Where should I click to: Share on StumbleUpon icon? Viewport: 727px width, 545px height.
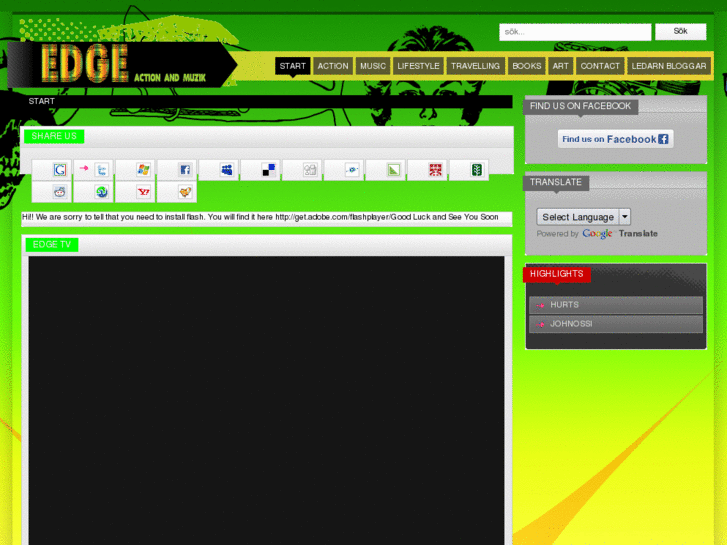coord(102,192)
